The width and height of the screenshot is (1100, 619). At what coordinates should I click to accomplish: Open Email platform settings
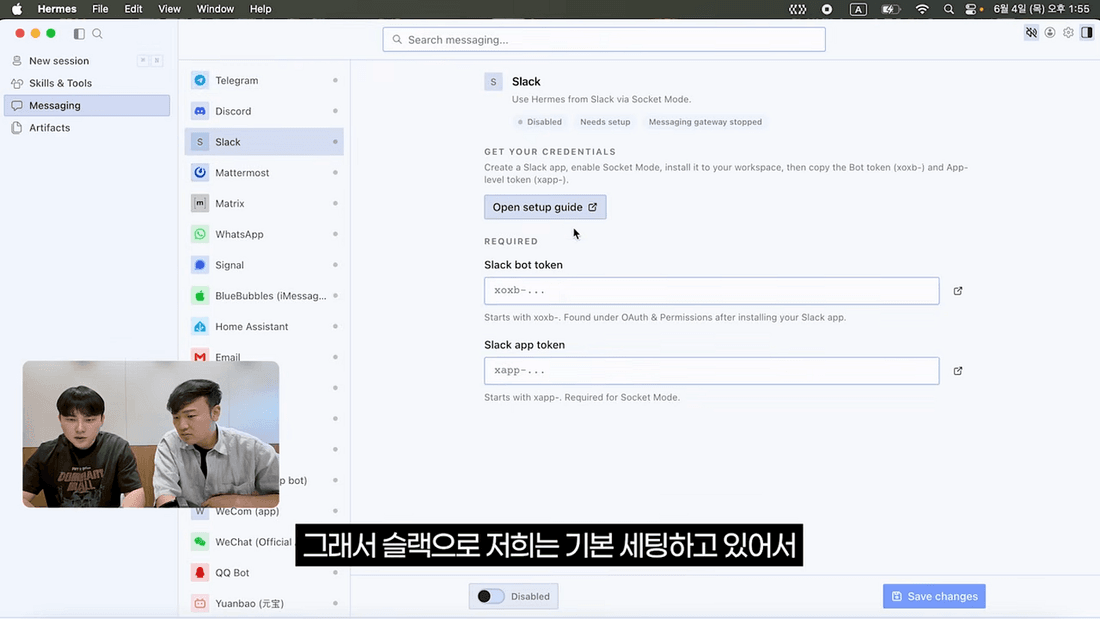(x=264, y=357)
